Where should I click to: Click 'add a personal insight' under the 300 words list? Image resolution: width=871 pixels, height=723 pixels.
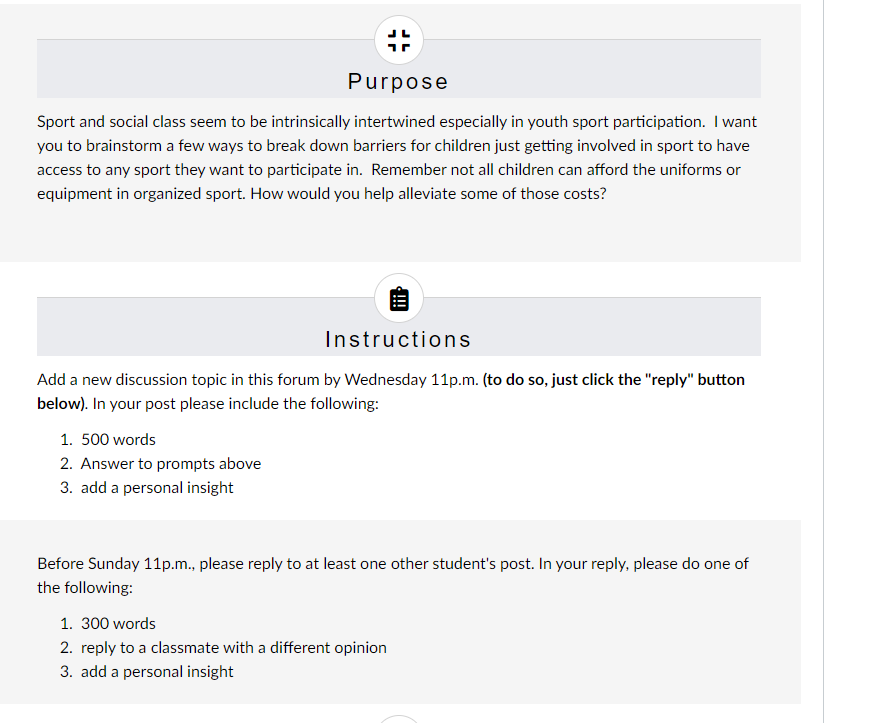pos(157,671)
